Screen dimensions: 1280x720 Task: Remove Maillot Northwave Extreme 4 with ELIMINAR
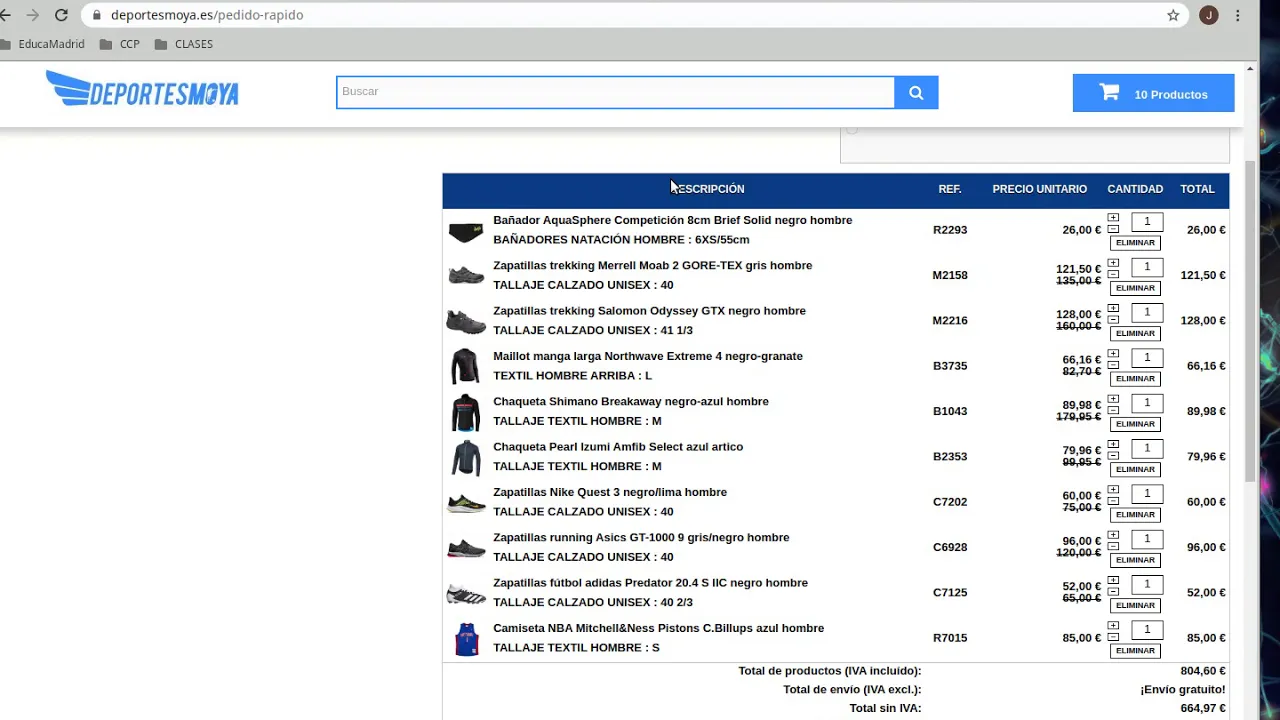[1135, 379]
